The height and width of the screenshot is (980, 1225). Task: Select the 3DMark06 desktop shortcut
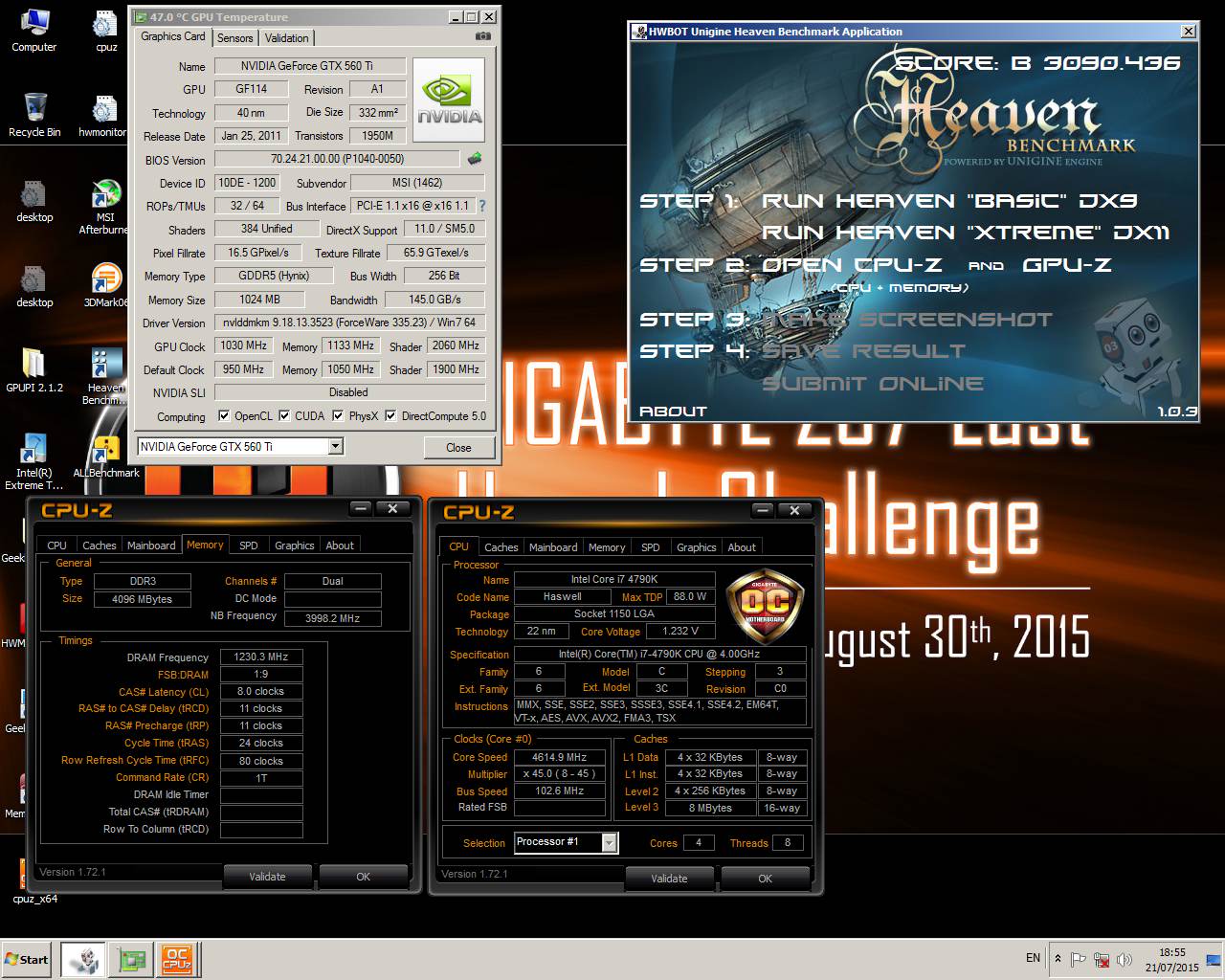click(x=105, y=286)
